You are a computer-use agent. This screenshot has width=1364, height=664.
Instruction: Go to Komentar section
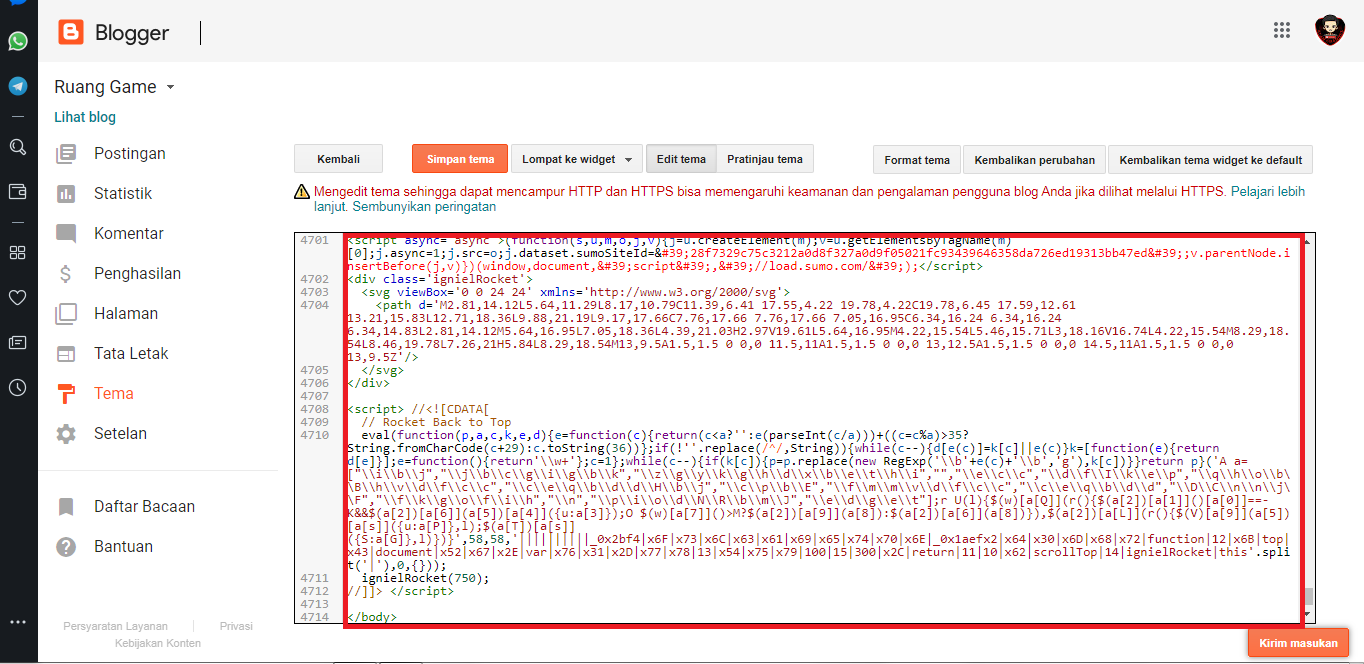[129, 234]
